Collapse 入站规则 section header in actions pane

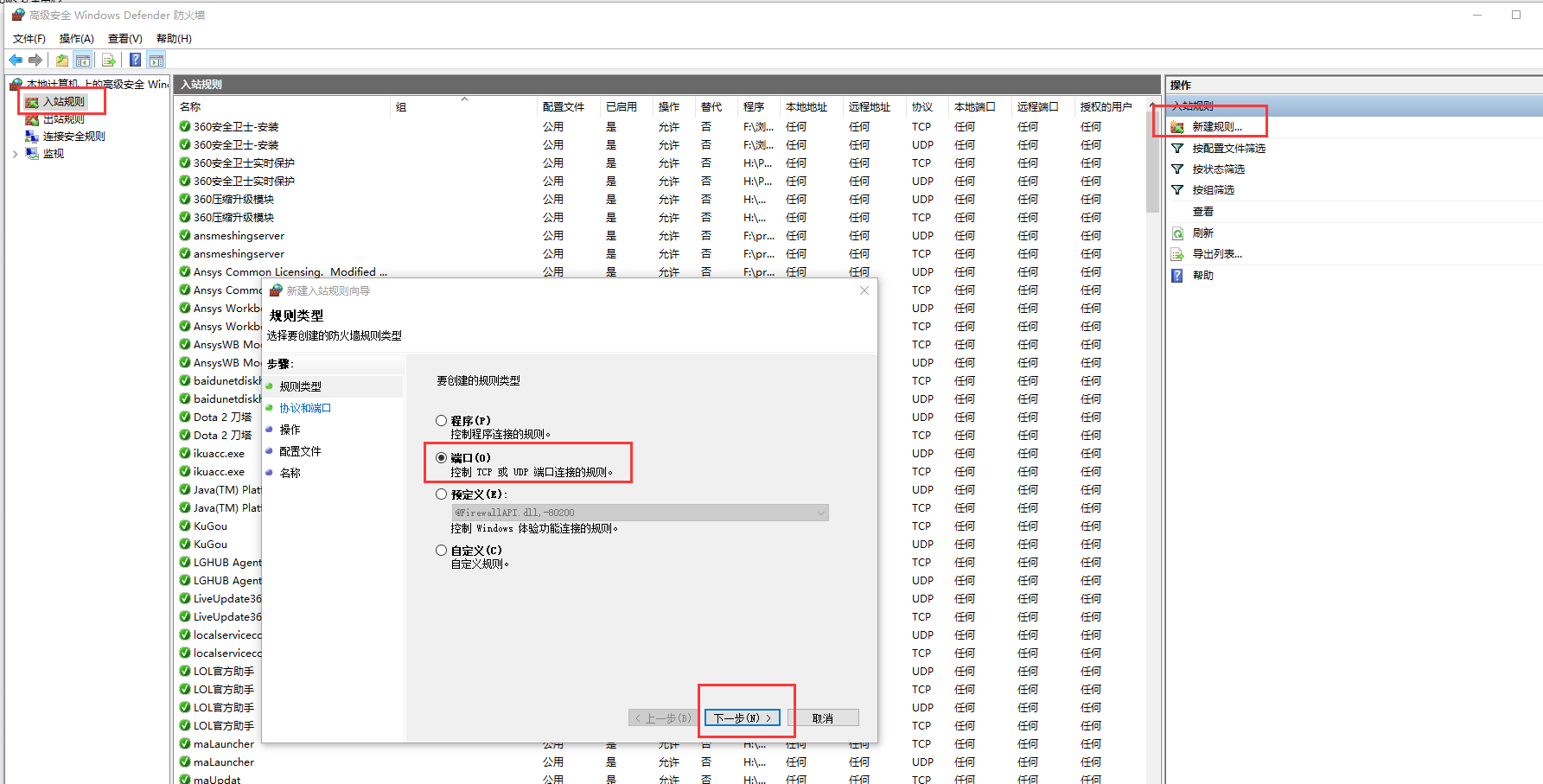coord(1354,106)
